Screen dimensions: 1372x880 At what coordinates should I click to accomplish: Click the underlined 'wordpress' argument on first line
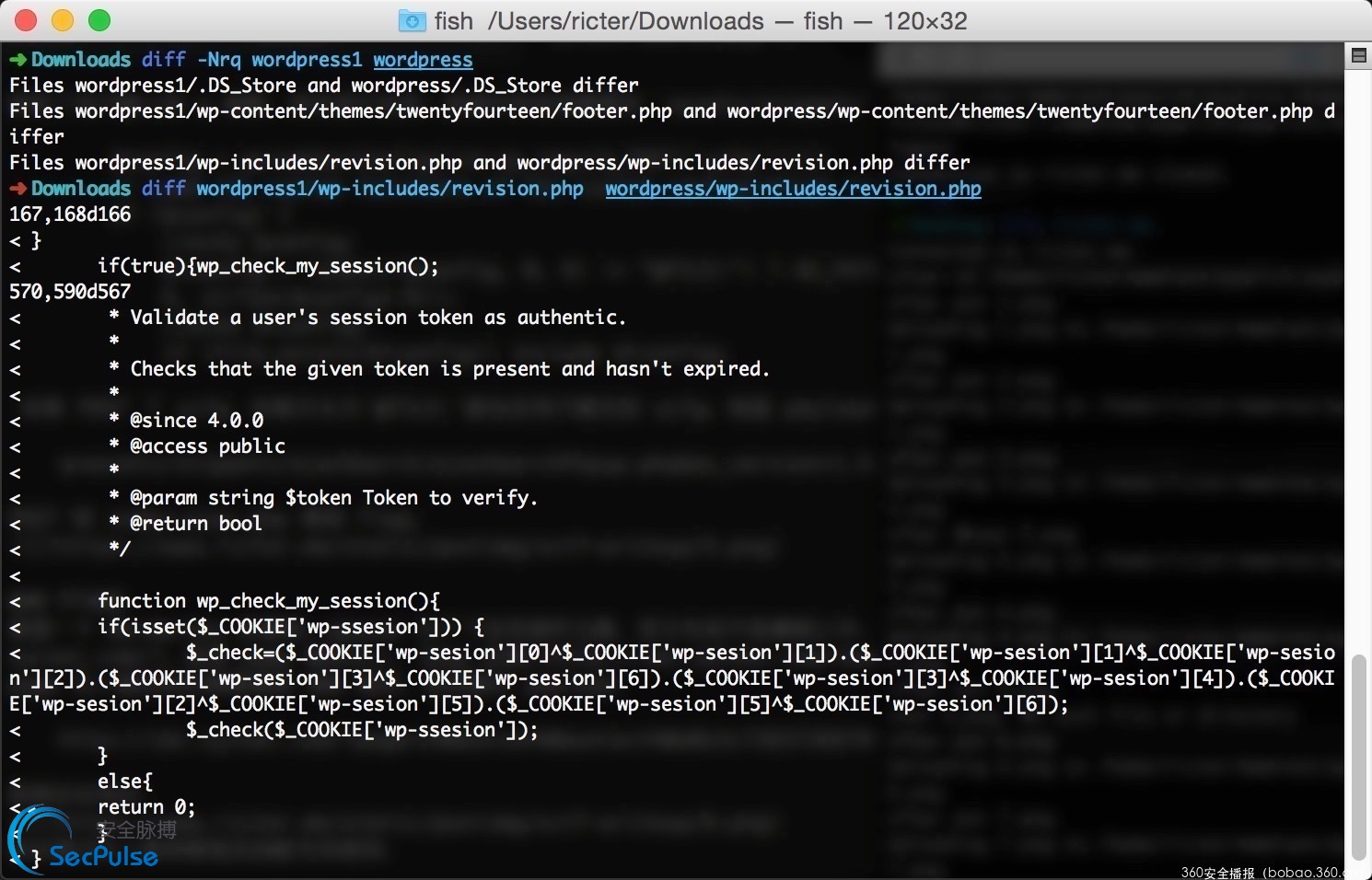423,60
